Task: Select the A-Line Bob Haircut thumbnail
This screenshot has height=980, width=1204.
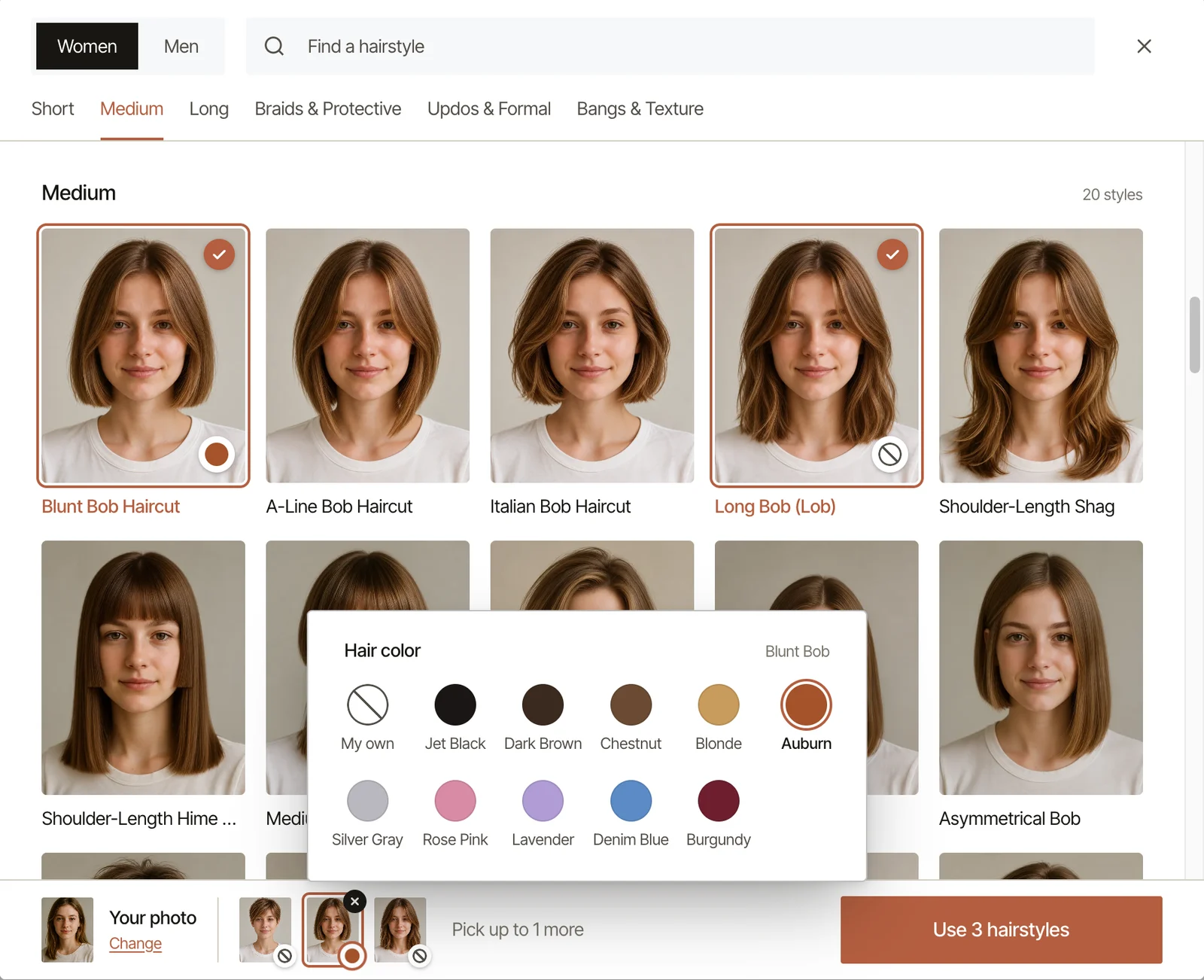Action: click(x=367, y=355)
